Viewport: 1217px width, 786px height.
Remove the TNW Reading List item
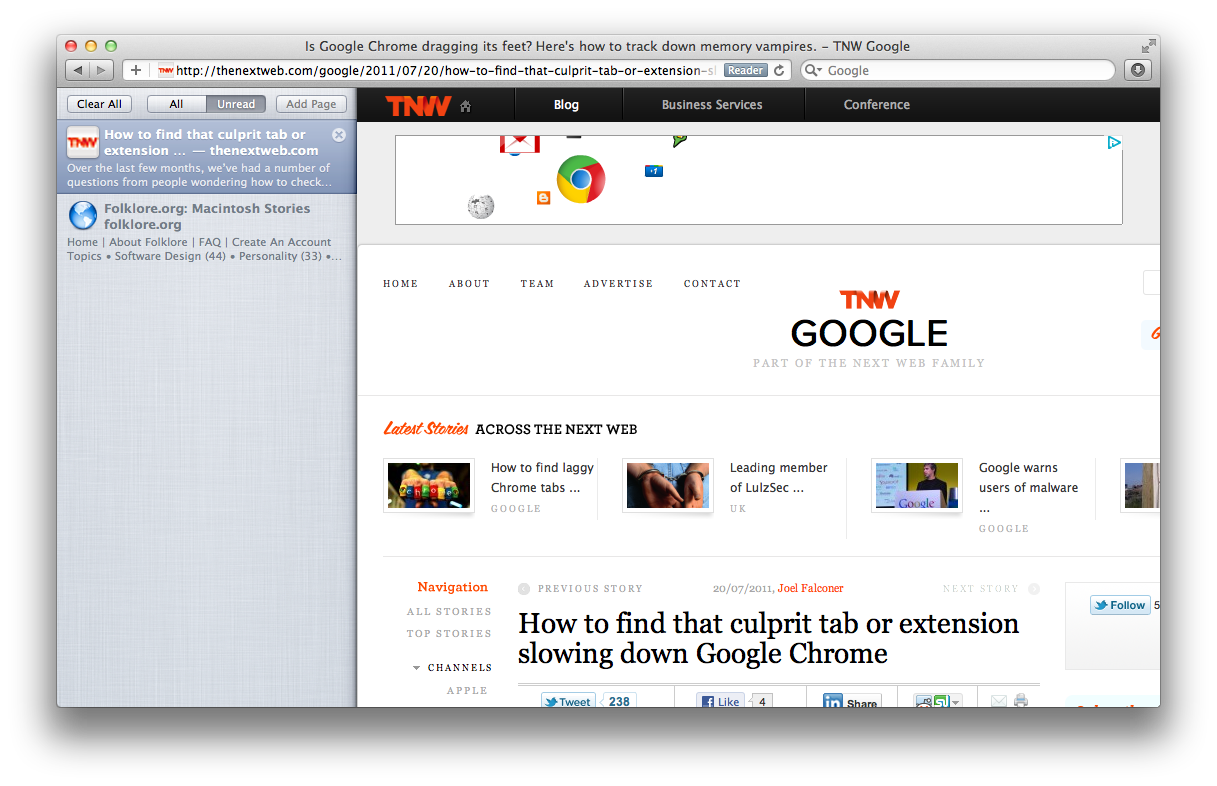(x=339, y=135)
